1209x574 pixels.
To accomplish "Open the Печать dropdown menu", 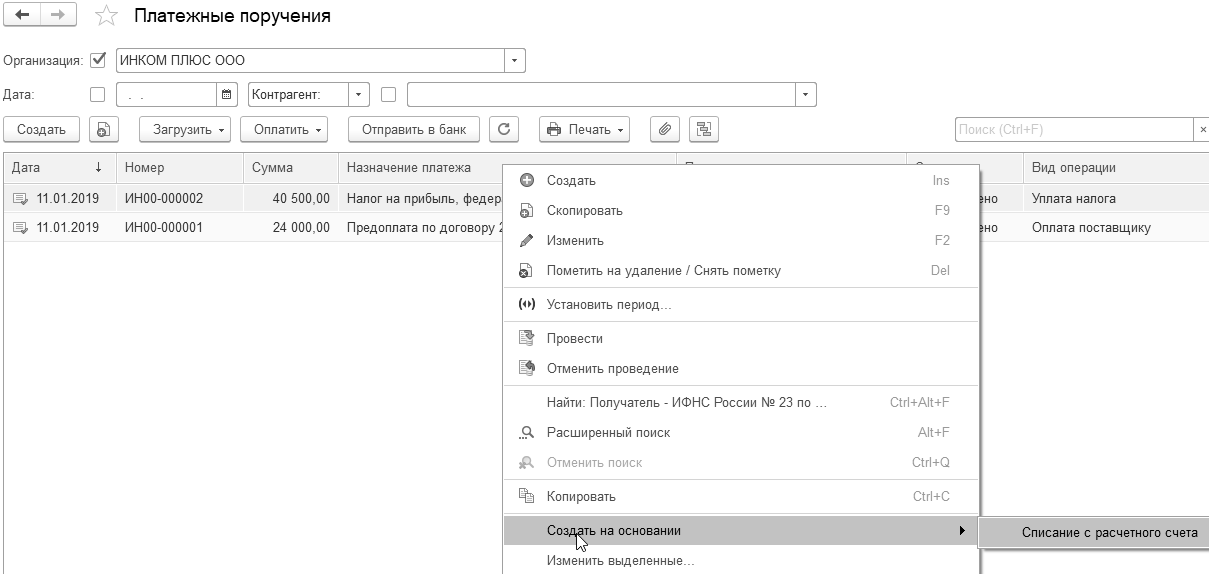I will 585,129.
